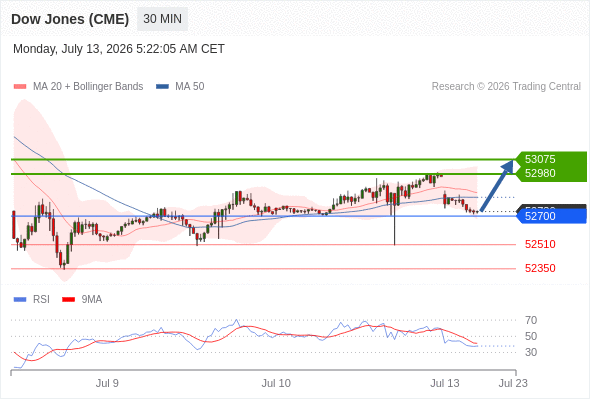This screenshot has width=590, height=400.
Task: Click the Dow Jones (CME) title
Action: [x=70, y=19]
